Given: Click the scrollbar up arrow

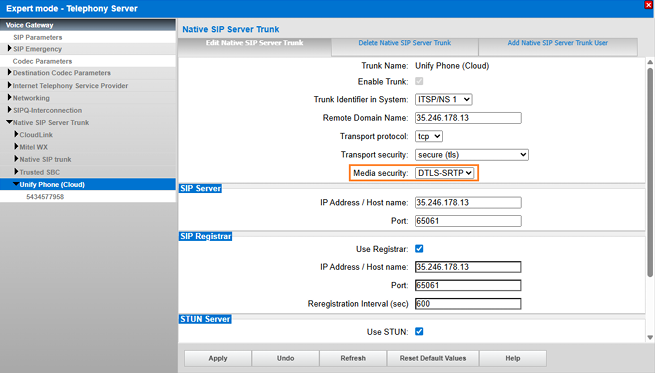Looking at the screenshot, I should (650, 62).
